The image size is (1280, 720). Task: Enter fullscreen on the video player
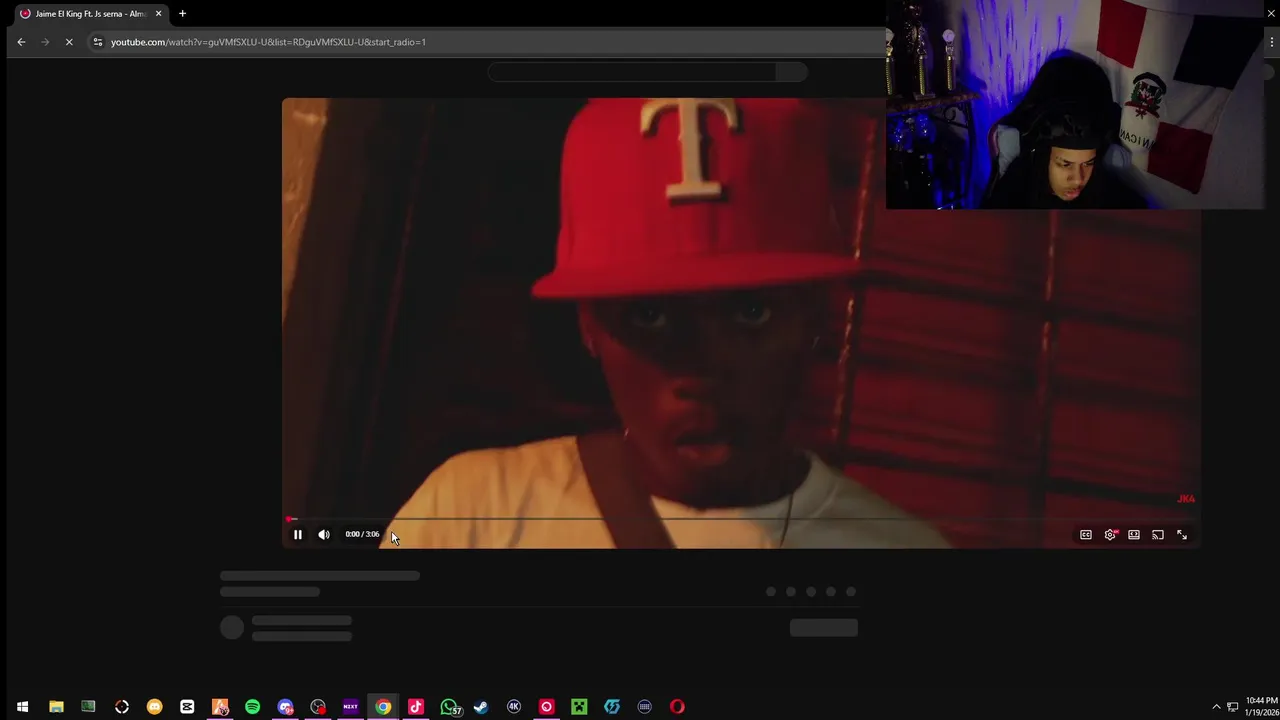pyautogui.click(x=1182, y=535)
